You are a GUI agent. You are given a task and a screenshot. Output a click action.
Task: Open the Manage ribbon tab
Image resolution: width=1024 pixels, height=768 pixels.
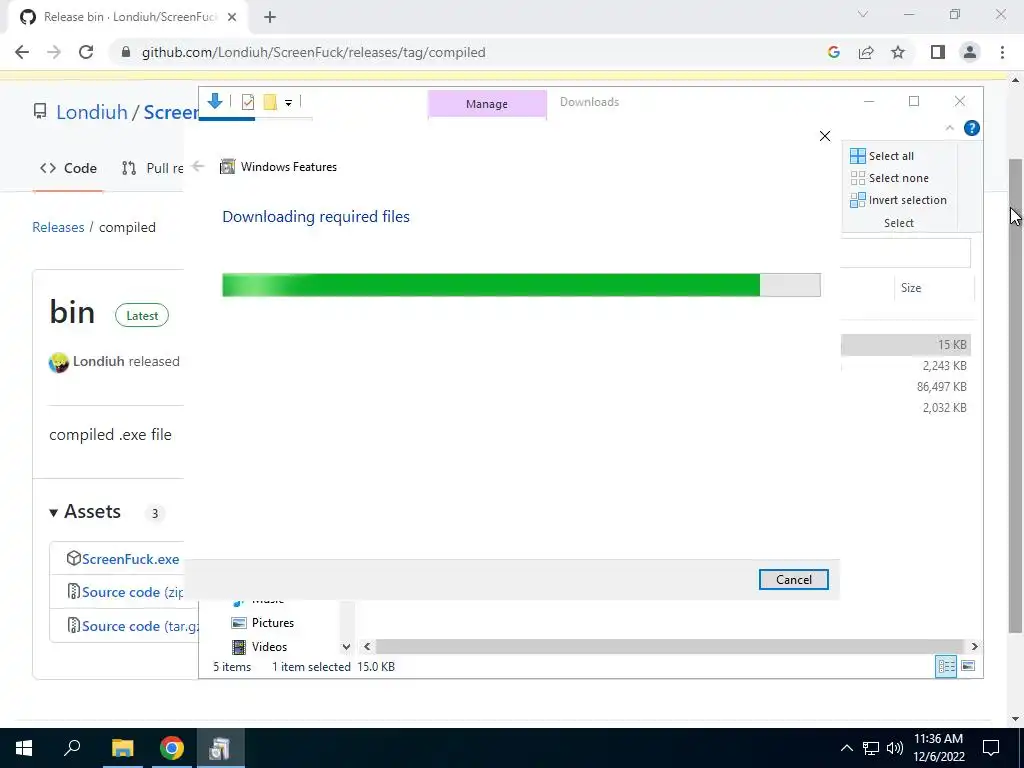tap(487, 104)
